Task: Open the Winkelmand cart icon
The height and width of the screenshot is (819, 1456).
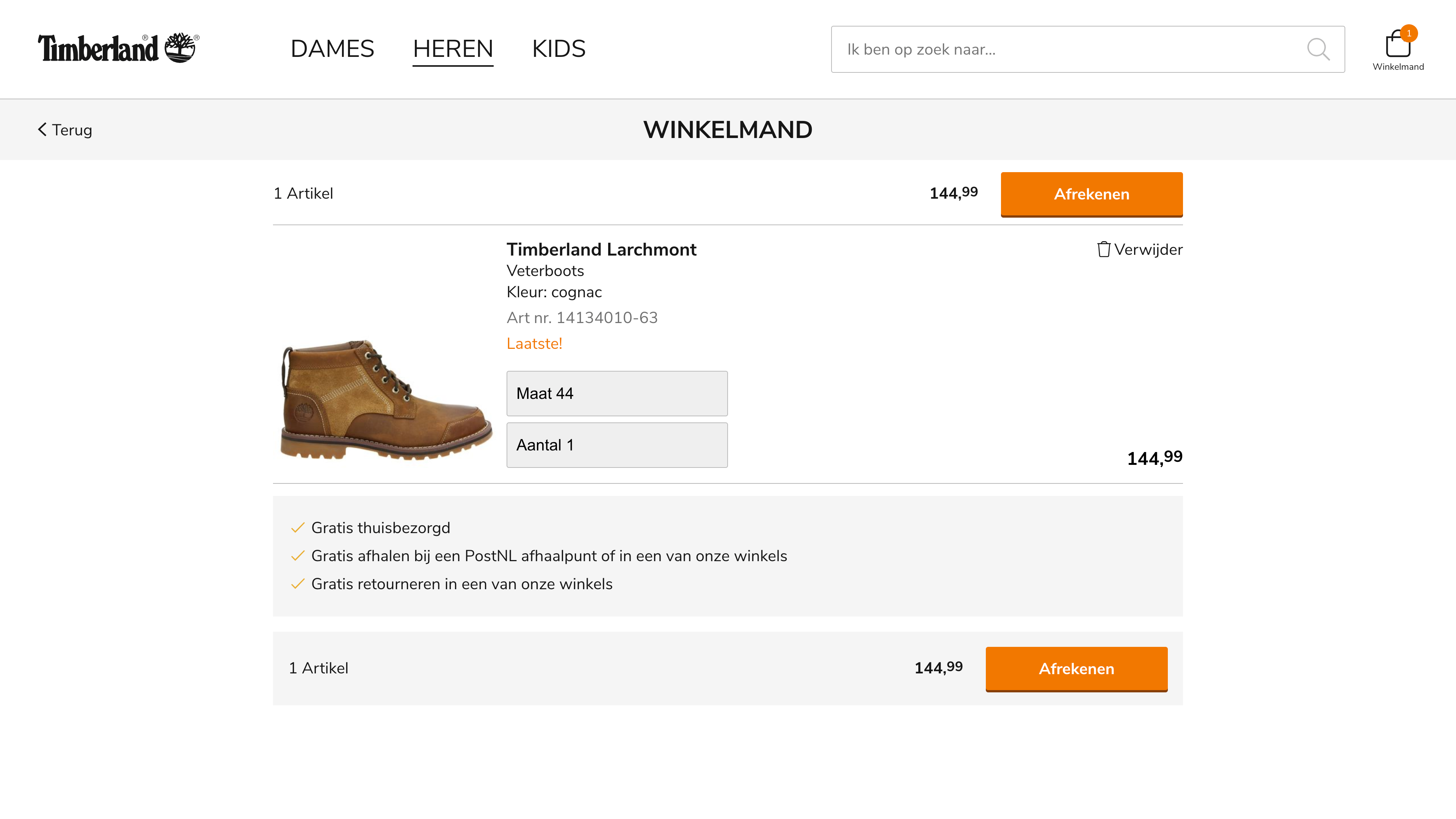Action: [1397, 45]
